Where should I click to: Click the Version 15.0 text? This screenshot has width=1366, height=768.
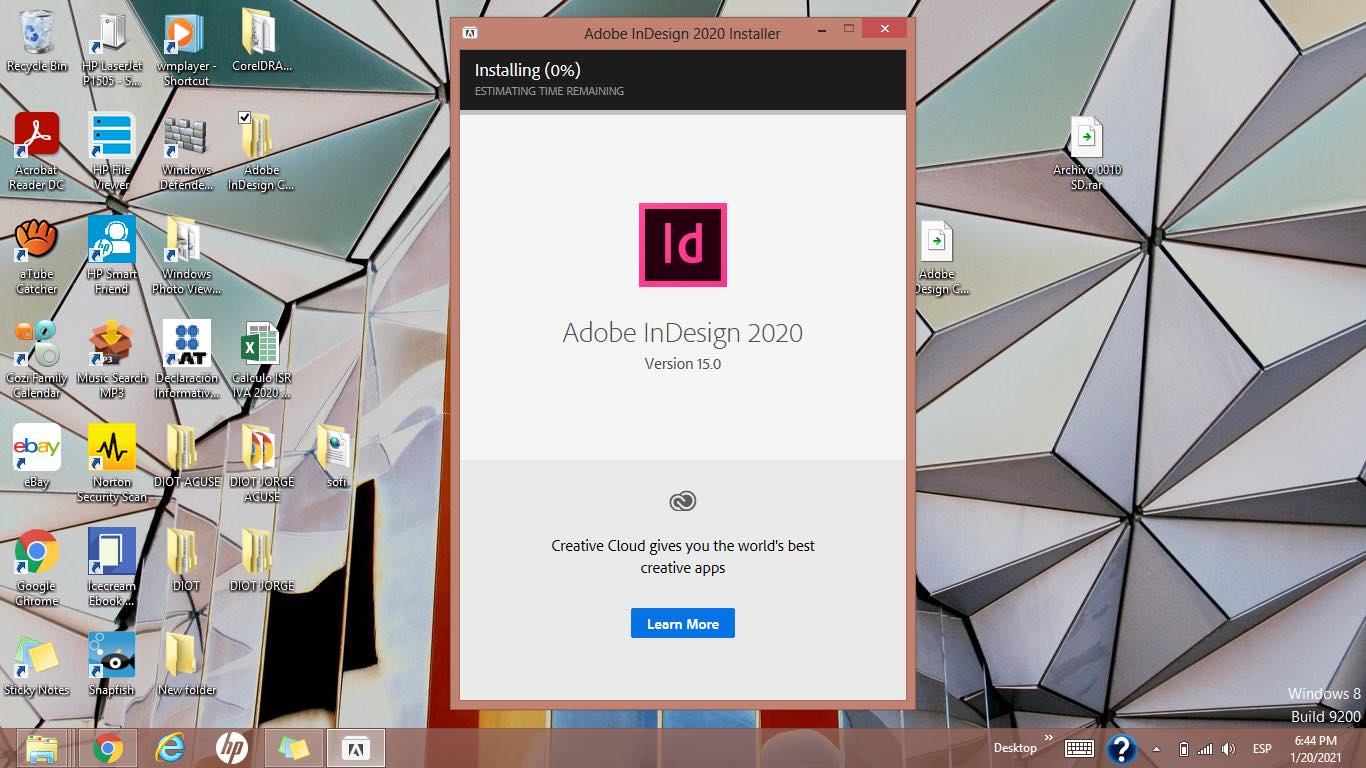[683, 364]
